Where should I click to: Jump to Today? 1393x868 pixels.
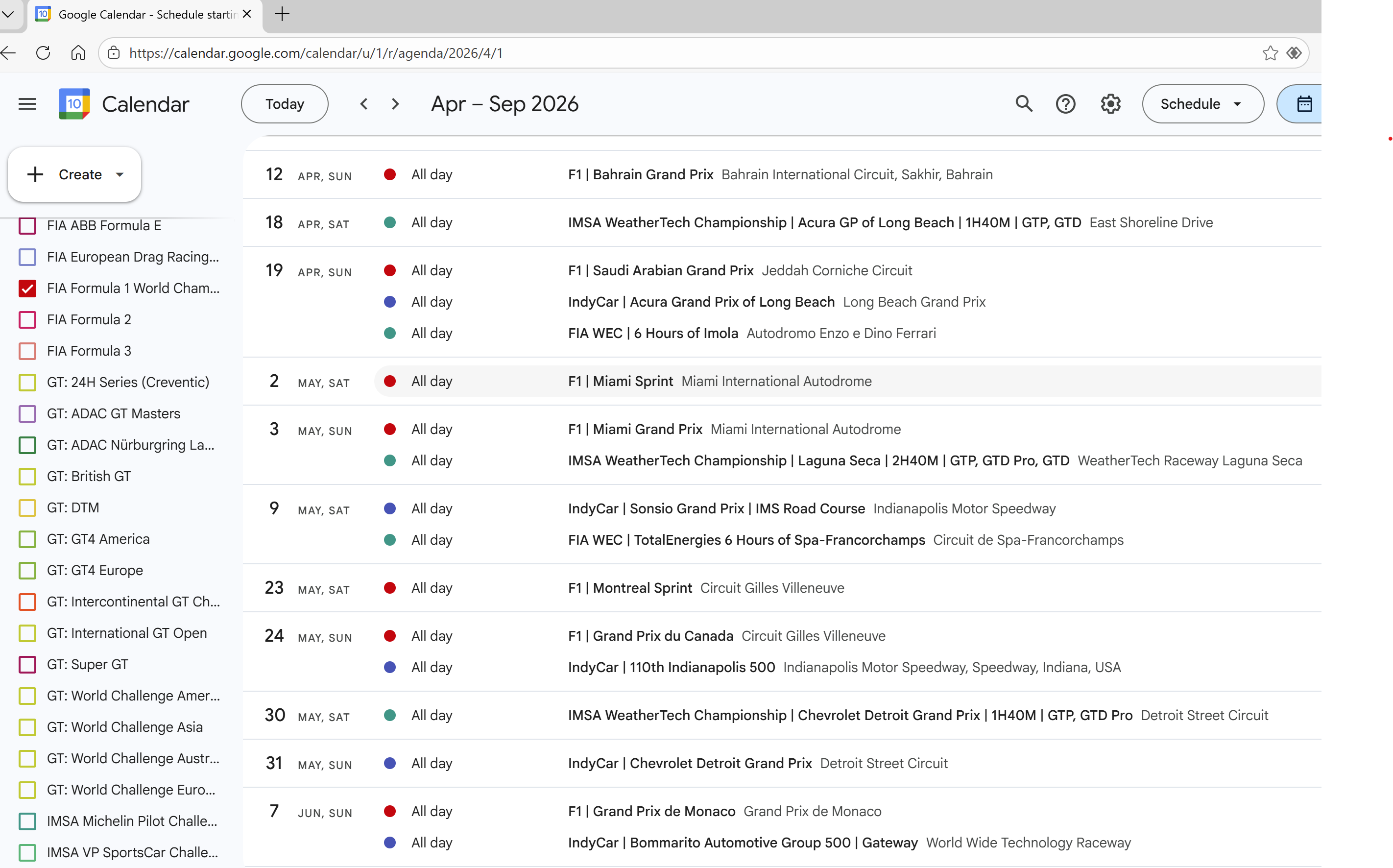[285, 104]
